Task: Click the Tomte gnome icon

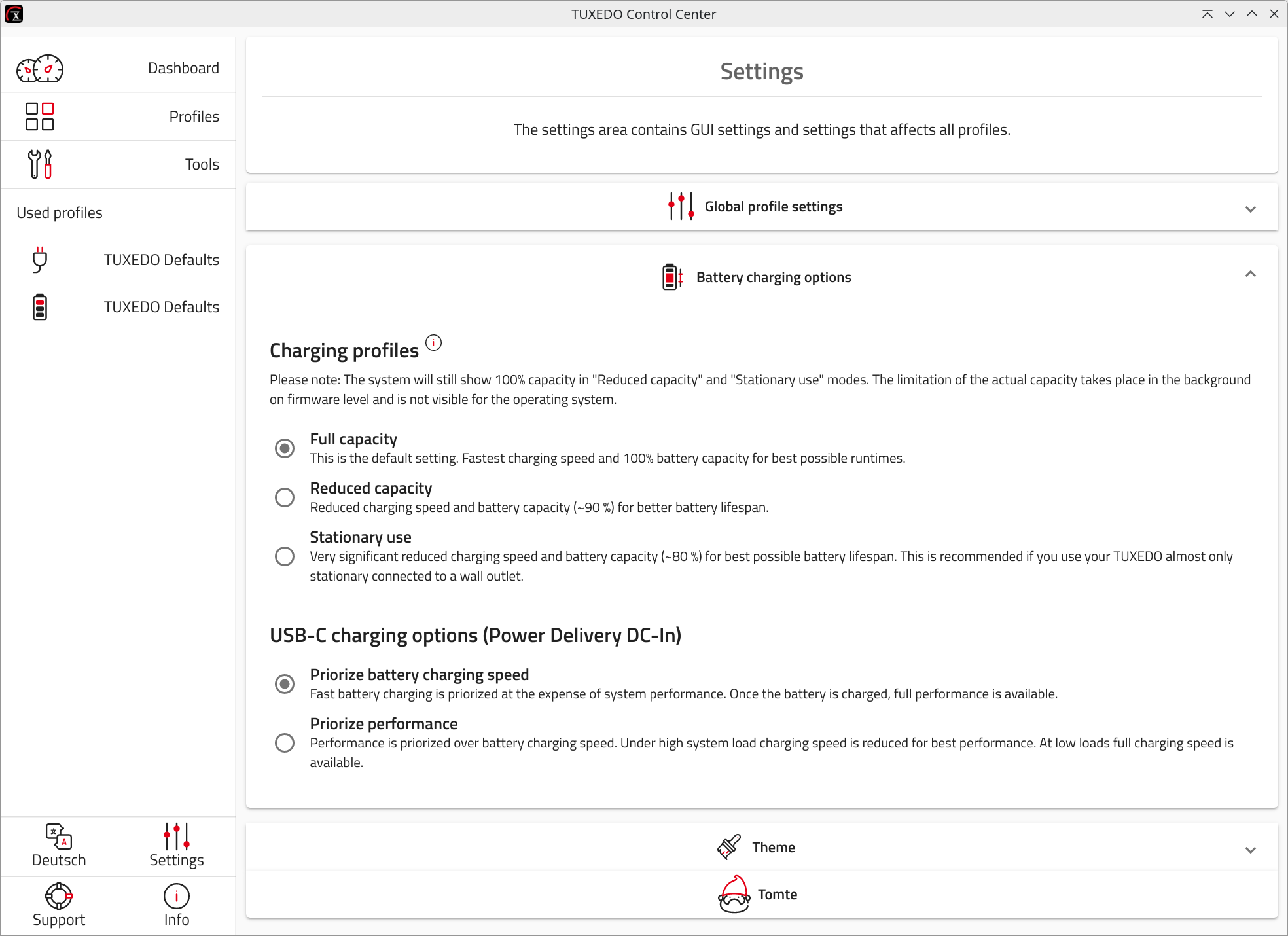Action: coord(734,894)
